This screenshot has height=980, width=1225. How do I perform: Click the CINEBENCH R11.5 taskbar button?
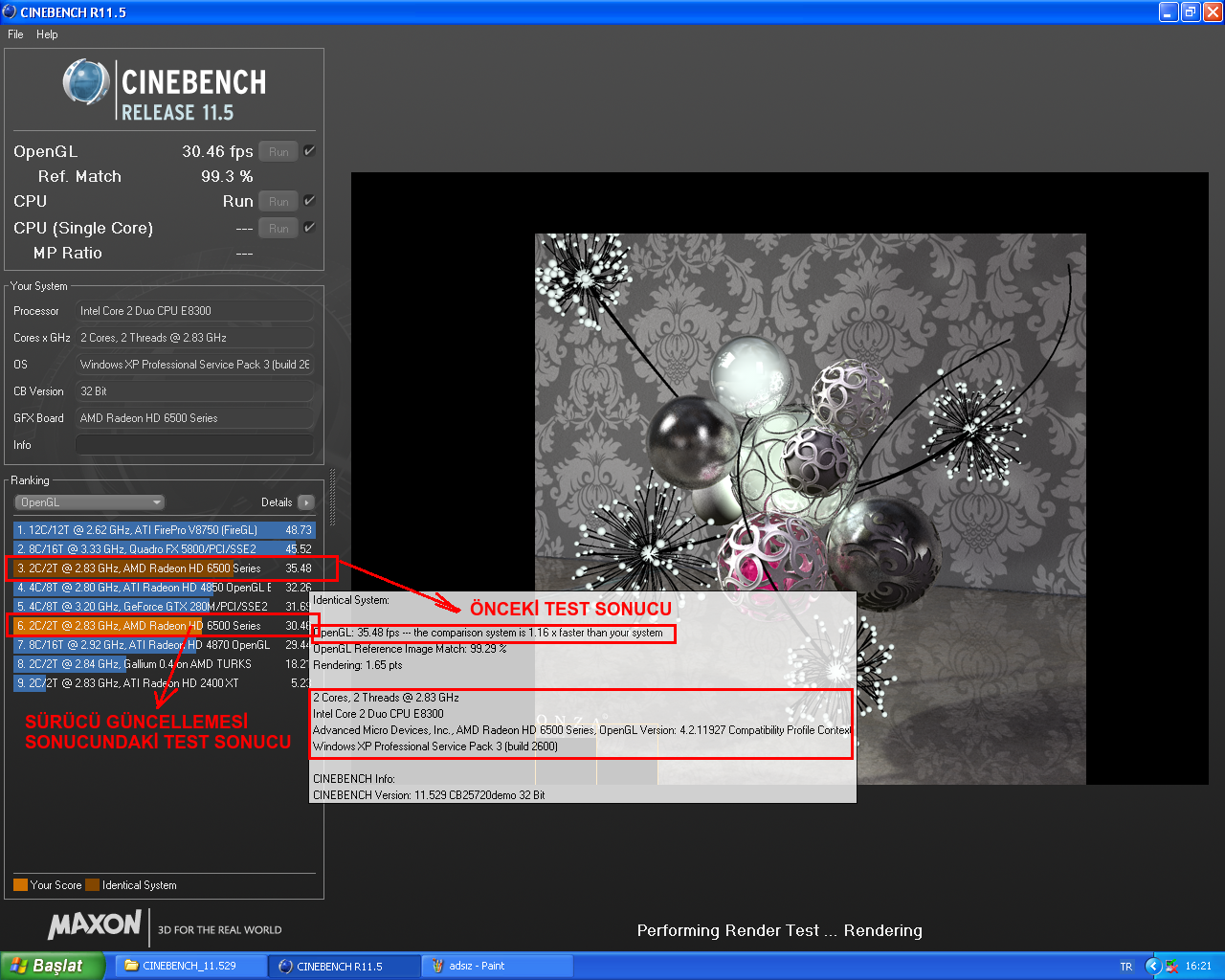[x=344, y=966]
